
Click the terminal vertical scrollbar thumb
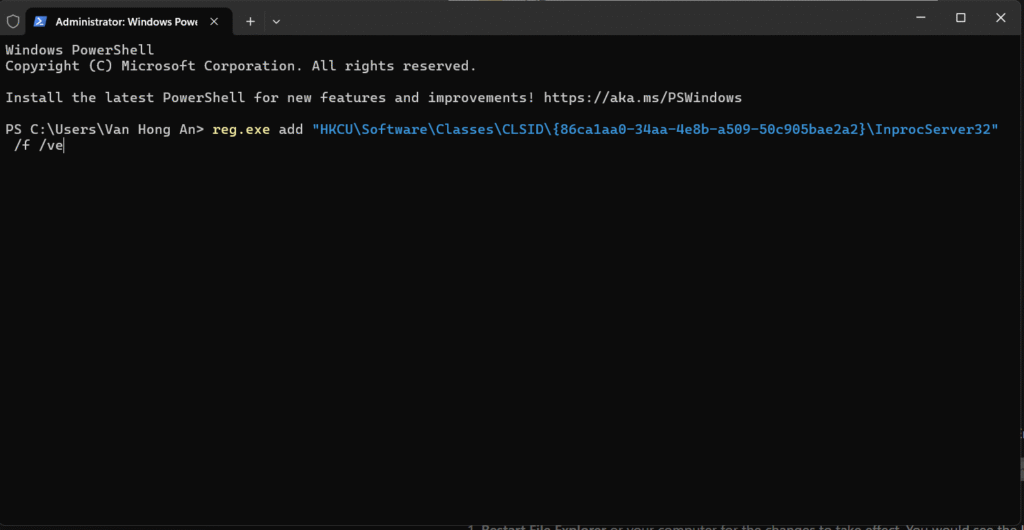(x=1019, y=468)
